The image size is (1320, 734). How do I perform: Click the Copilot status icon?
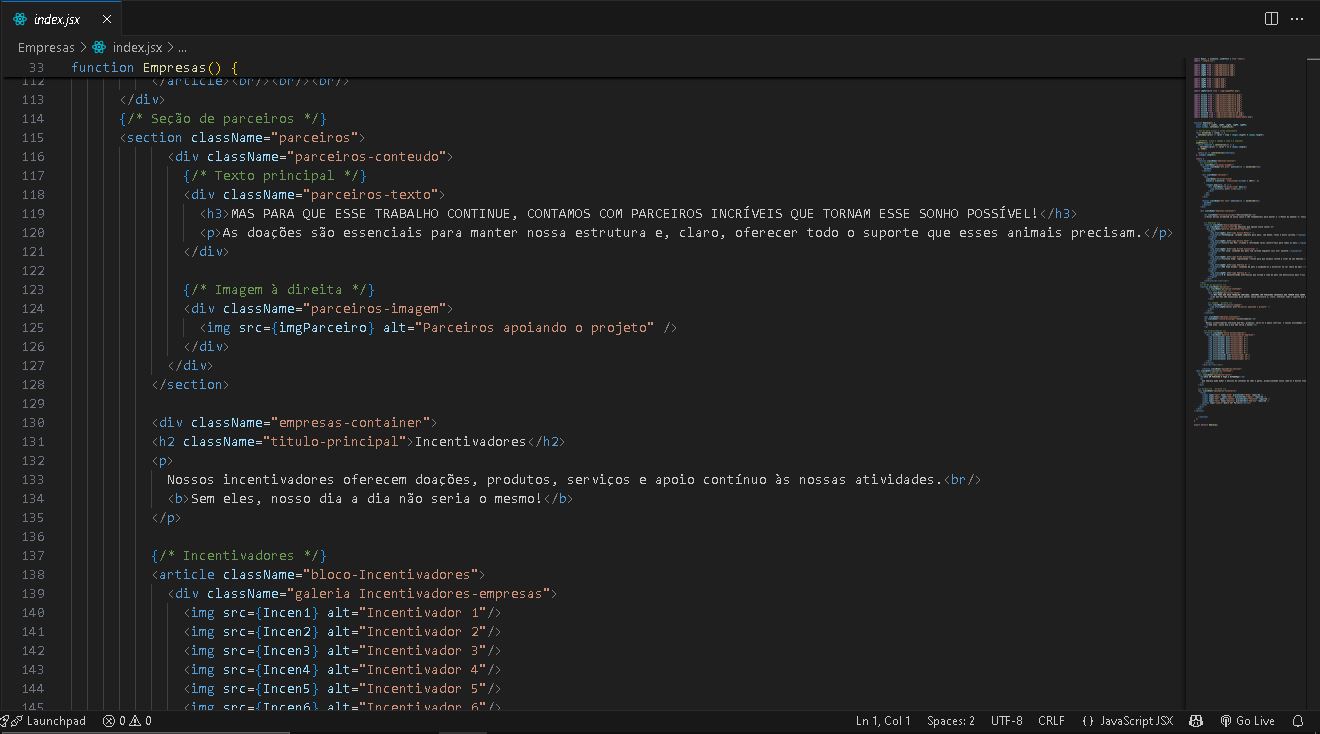click(x=1196, y=721)
